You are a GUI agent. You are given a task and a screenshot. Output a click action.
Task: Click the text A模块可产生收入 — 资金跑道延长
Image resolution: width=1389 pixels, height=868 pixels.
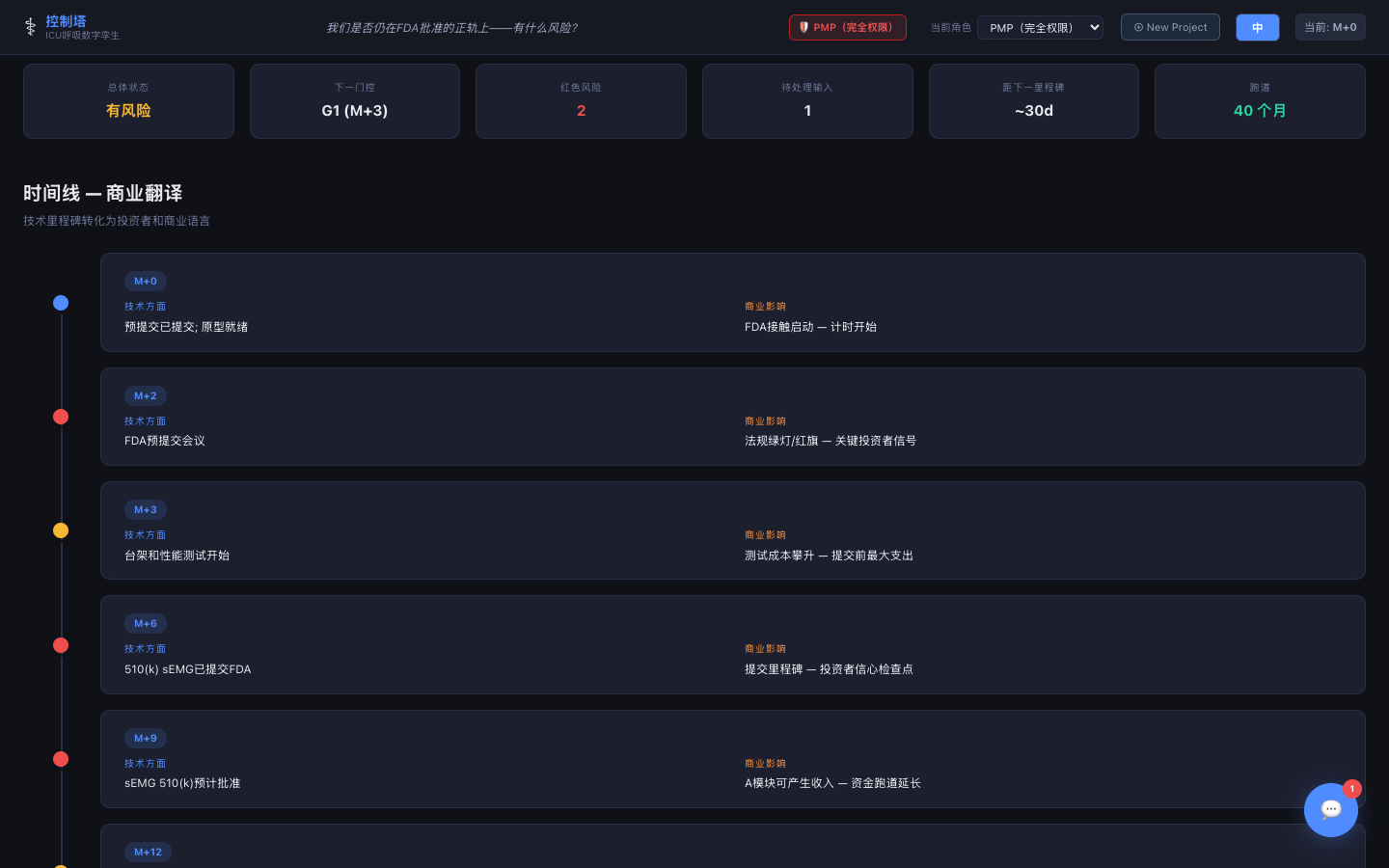point(832,783)
